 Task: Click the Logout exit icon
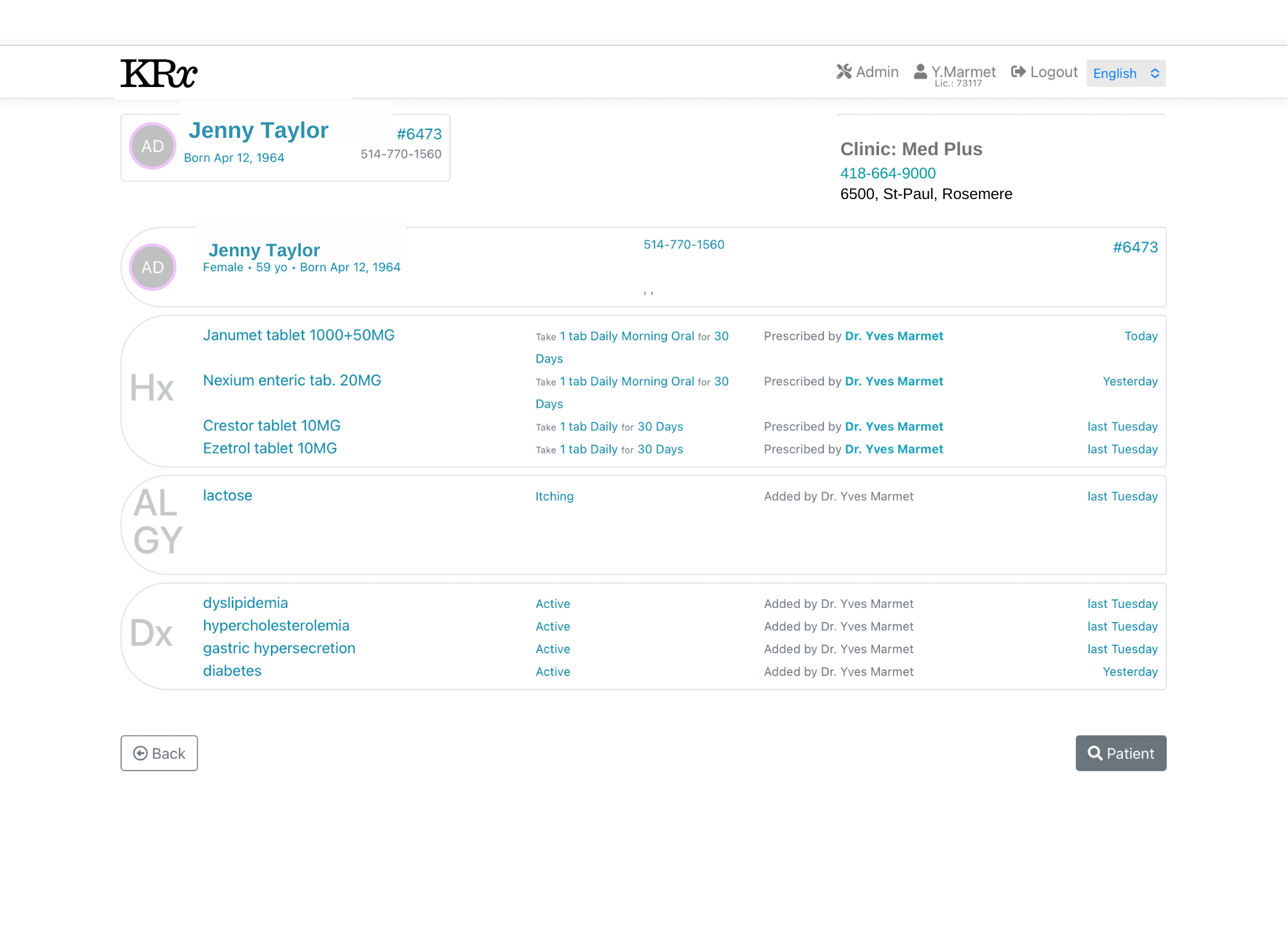(1018, 72)
